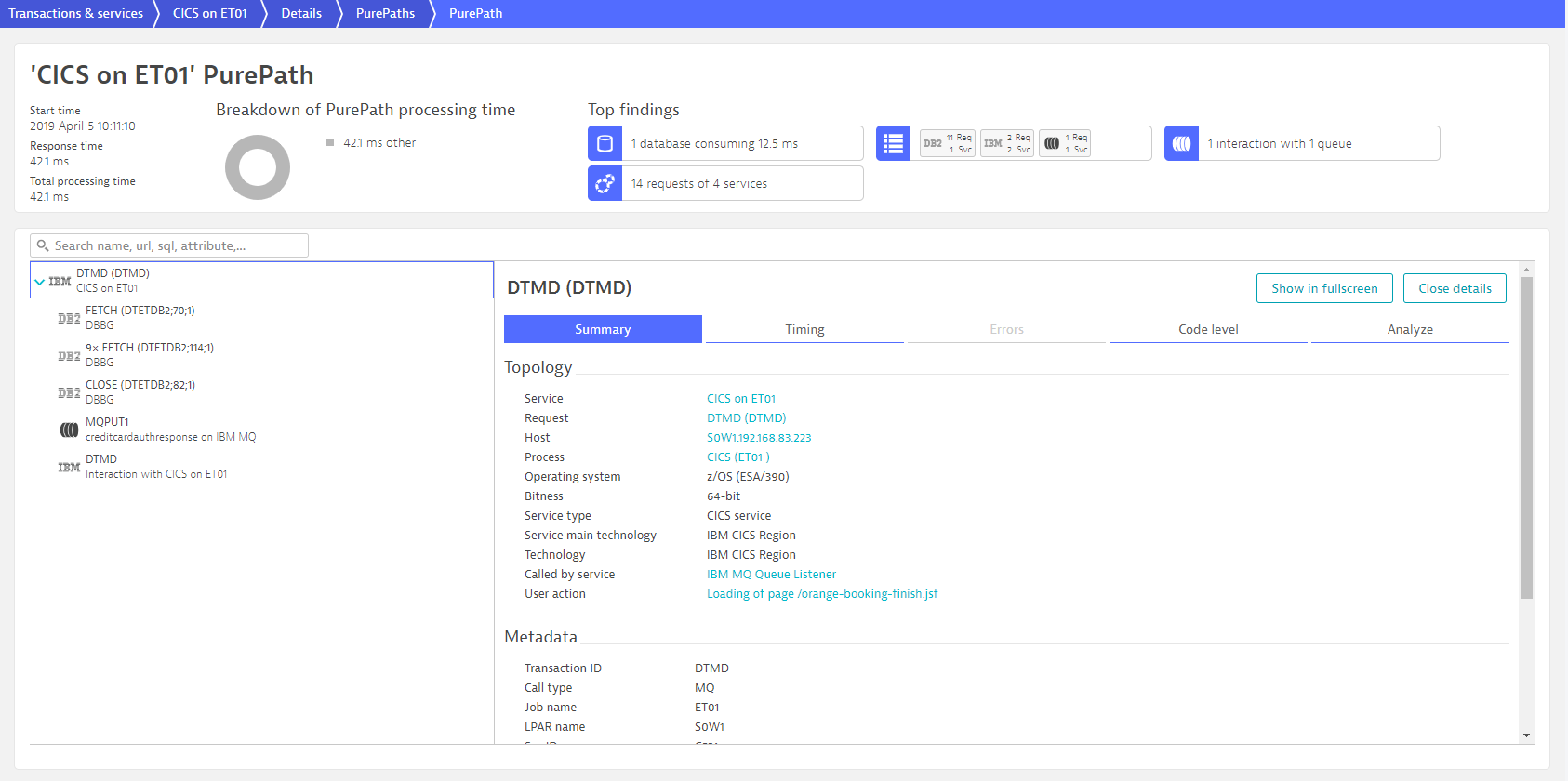Click the LPAR name value S0W1
Viewport: 1568px width, 781px height.
click(x=710, y=726)
